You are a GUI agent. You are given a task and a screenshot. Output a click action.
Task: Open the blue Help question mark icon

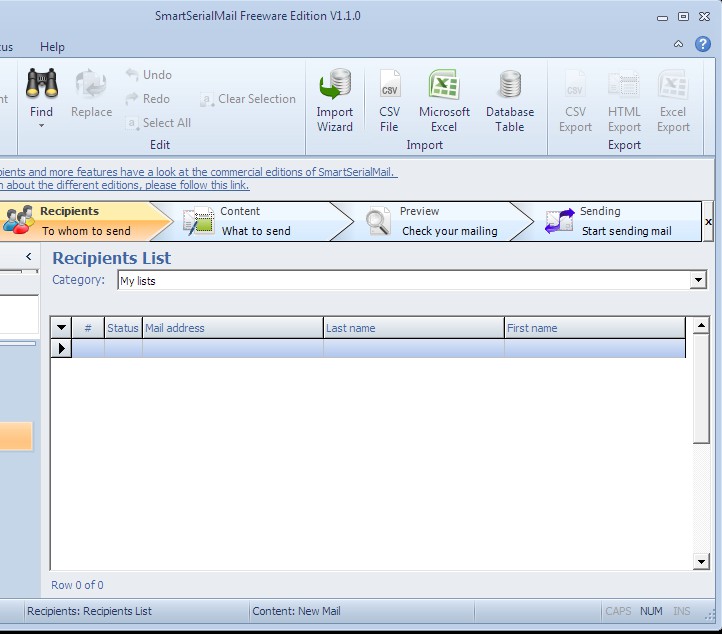tap(703, 45)
